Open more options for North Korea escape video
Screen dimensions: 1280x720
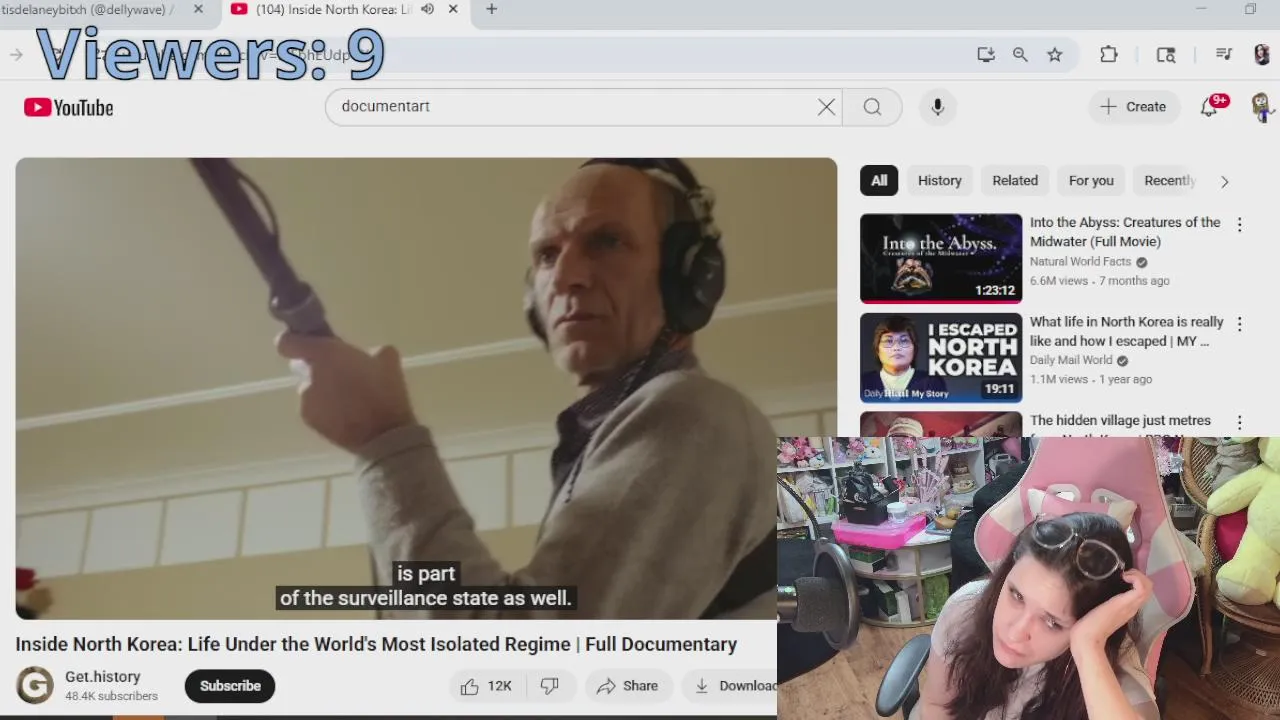1240,324
